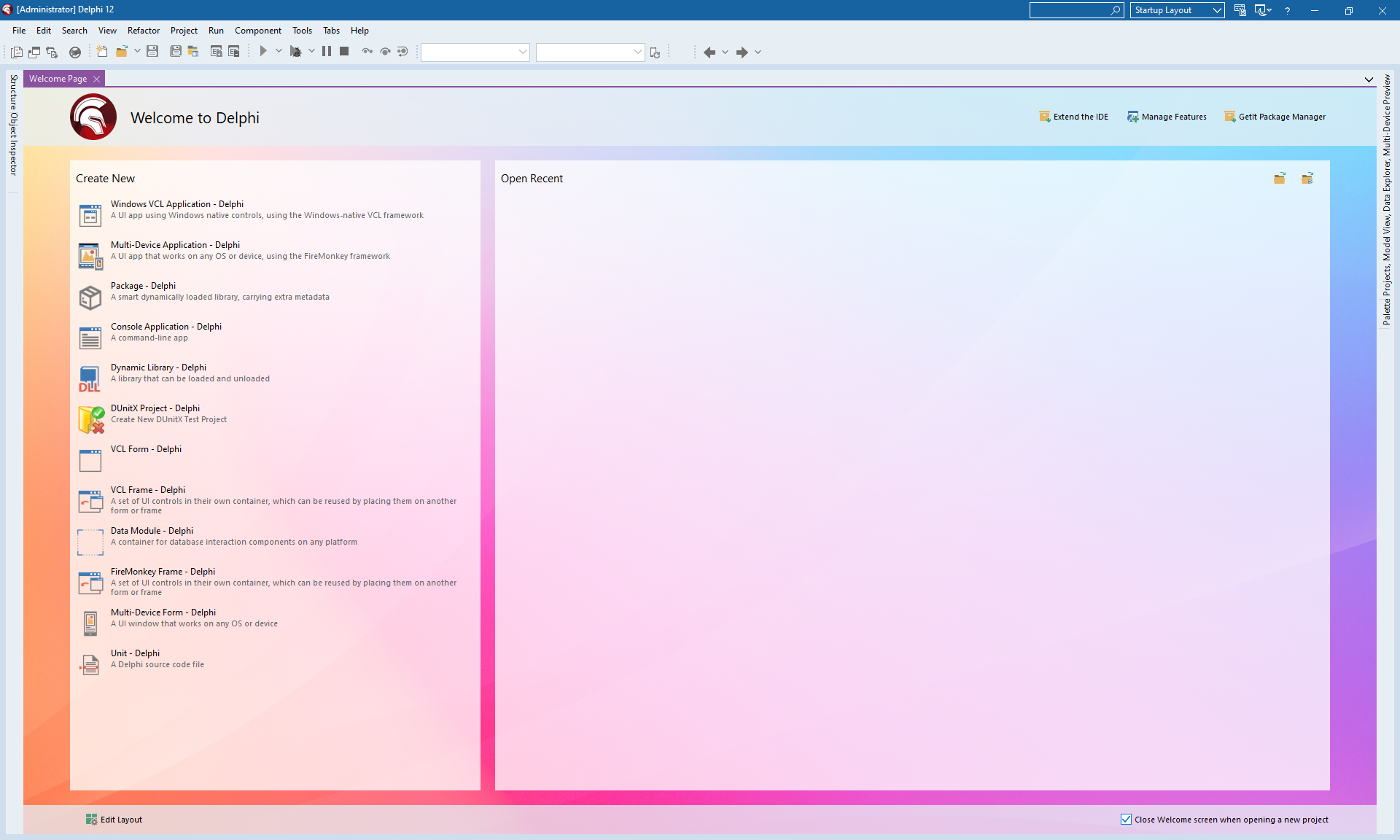1400x840 pixels.
Task: Click the Pause toolbar icon
Action: click(327, 52)
